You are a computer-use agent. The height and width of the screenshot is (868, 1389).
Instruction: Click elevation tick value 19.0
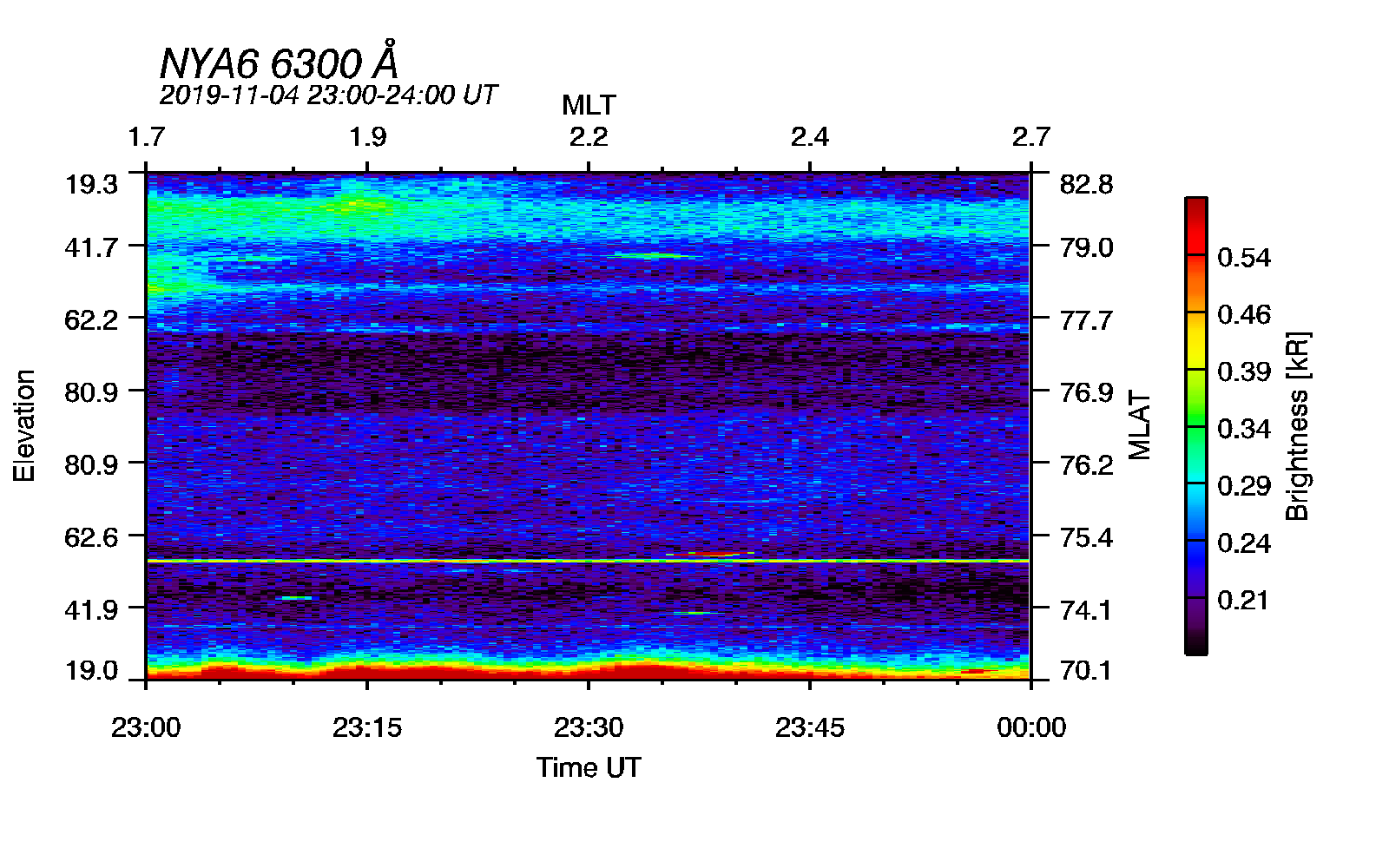pyautogui.click(x=91, y=670)
